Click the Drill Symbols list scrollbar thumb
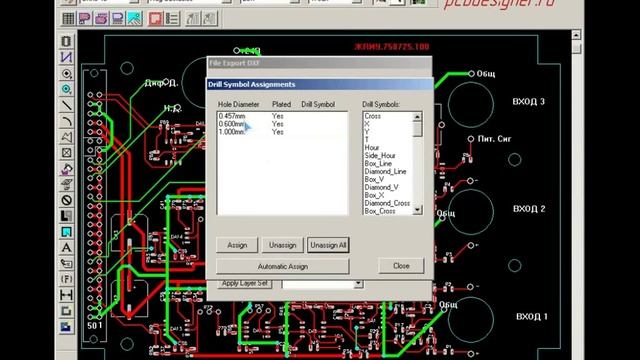 [x=417, y=129]
